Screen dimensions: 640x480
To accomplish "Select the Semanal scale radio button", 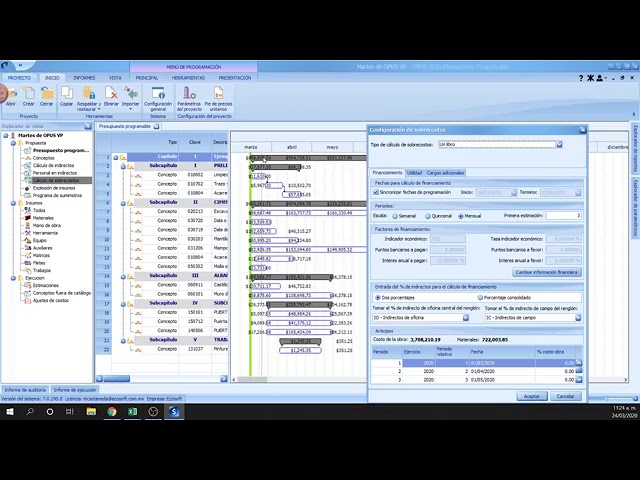I will (395, 216).
